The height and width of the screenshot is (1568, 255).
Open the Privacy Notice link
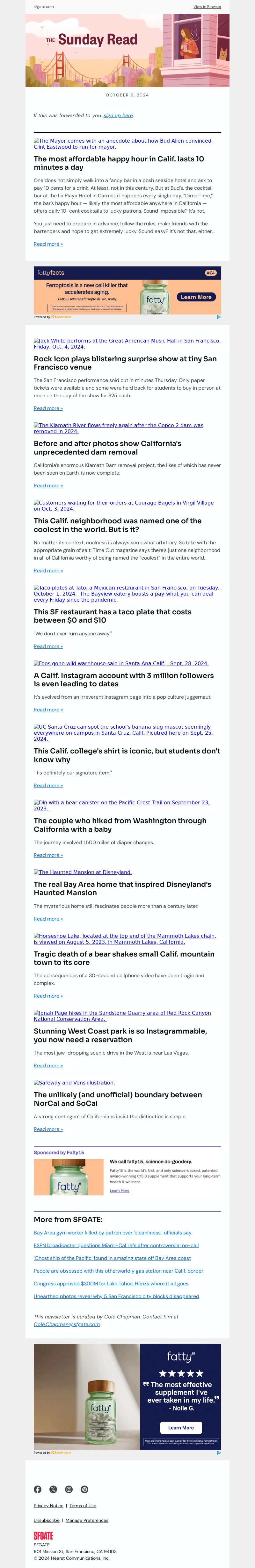coord(48,1505)
